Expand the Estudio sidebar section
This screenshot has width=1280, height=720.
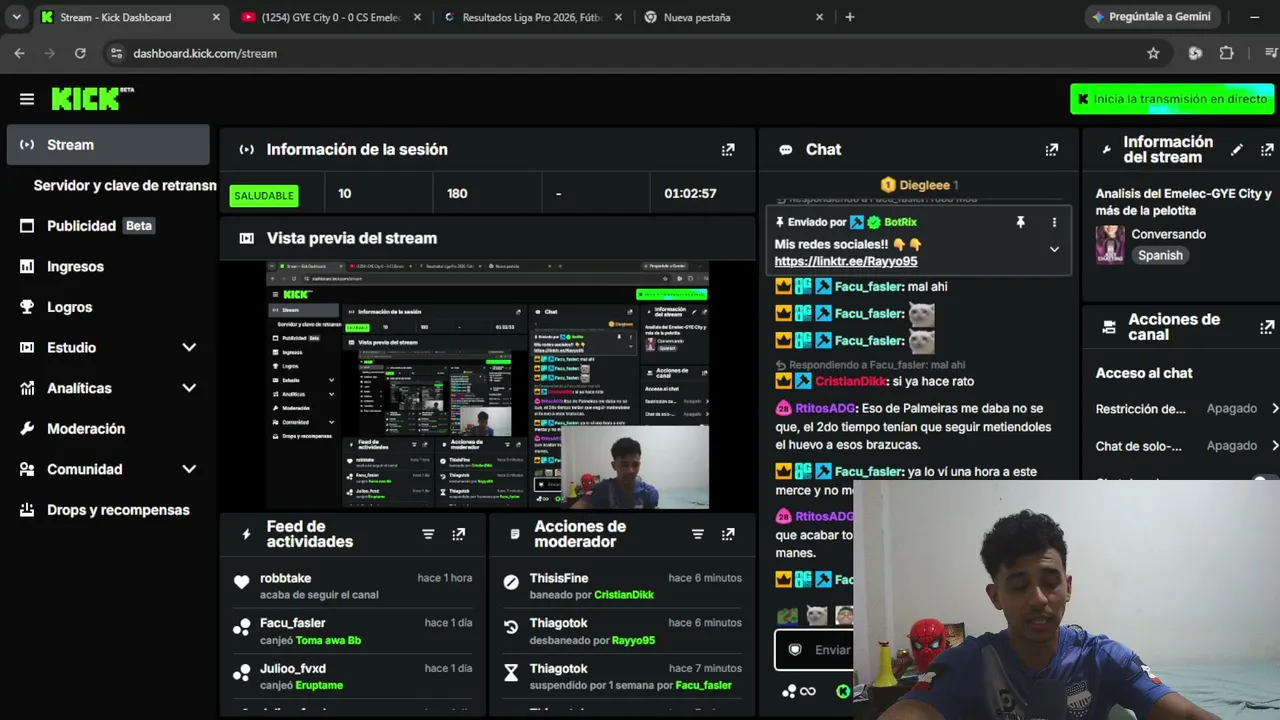[189, 348]
